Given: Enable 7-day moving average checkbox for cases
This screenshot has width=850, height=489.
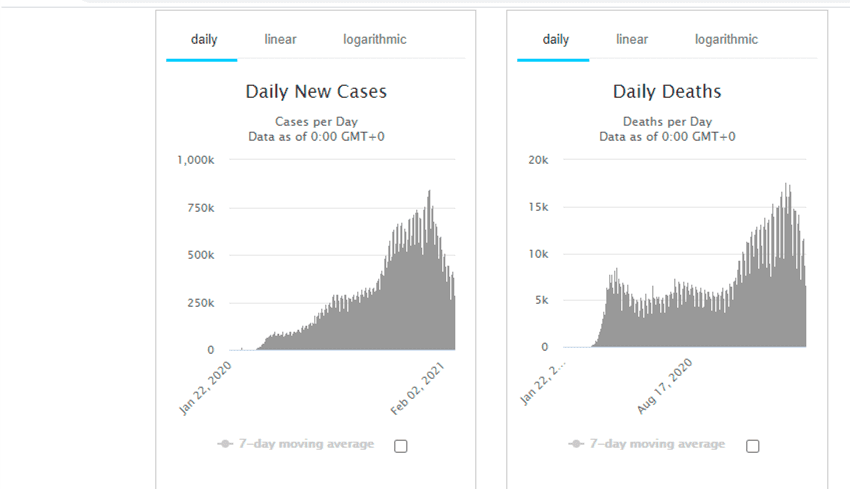Looking at the screenshot, I should point(401,446).
